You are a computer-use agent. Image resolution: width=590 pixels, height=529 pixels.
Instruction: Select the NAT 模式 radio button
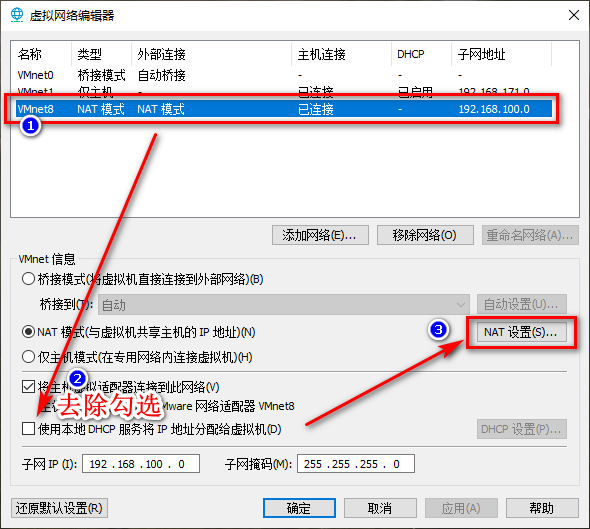pyautogui.click(x=29, y=332)
